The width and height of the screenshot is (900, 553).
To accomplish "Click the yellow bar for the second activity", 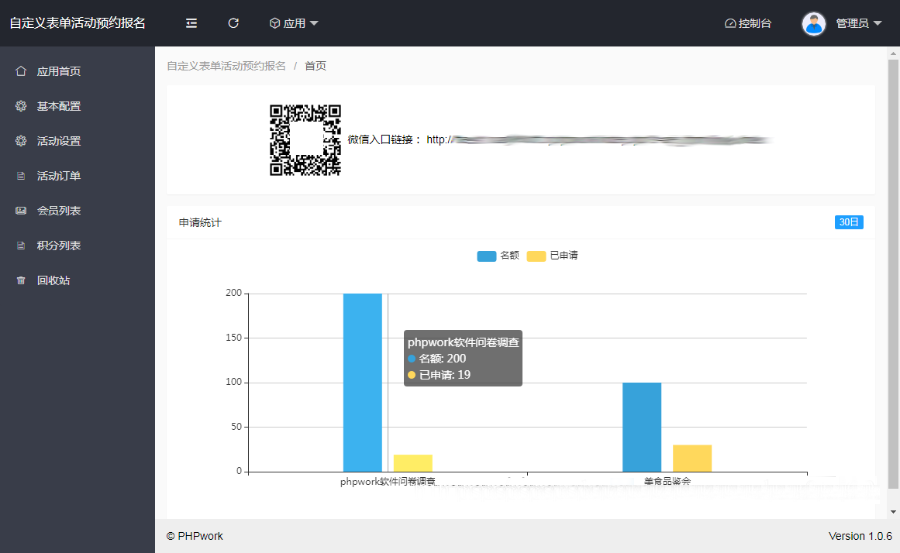I will pos(692,458).
